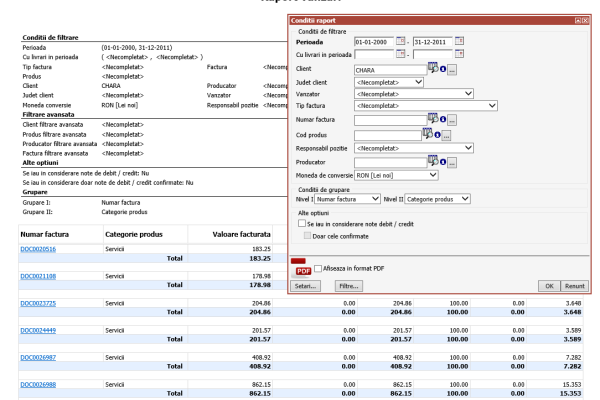Click the Setari... button
Screen dimensions: 600x400
[x=306, y=286]
